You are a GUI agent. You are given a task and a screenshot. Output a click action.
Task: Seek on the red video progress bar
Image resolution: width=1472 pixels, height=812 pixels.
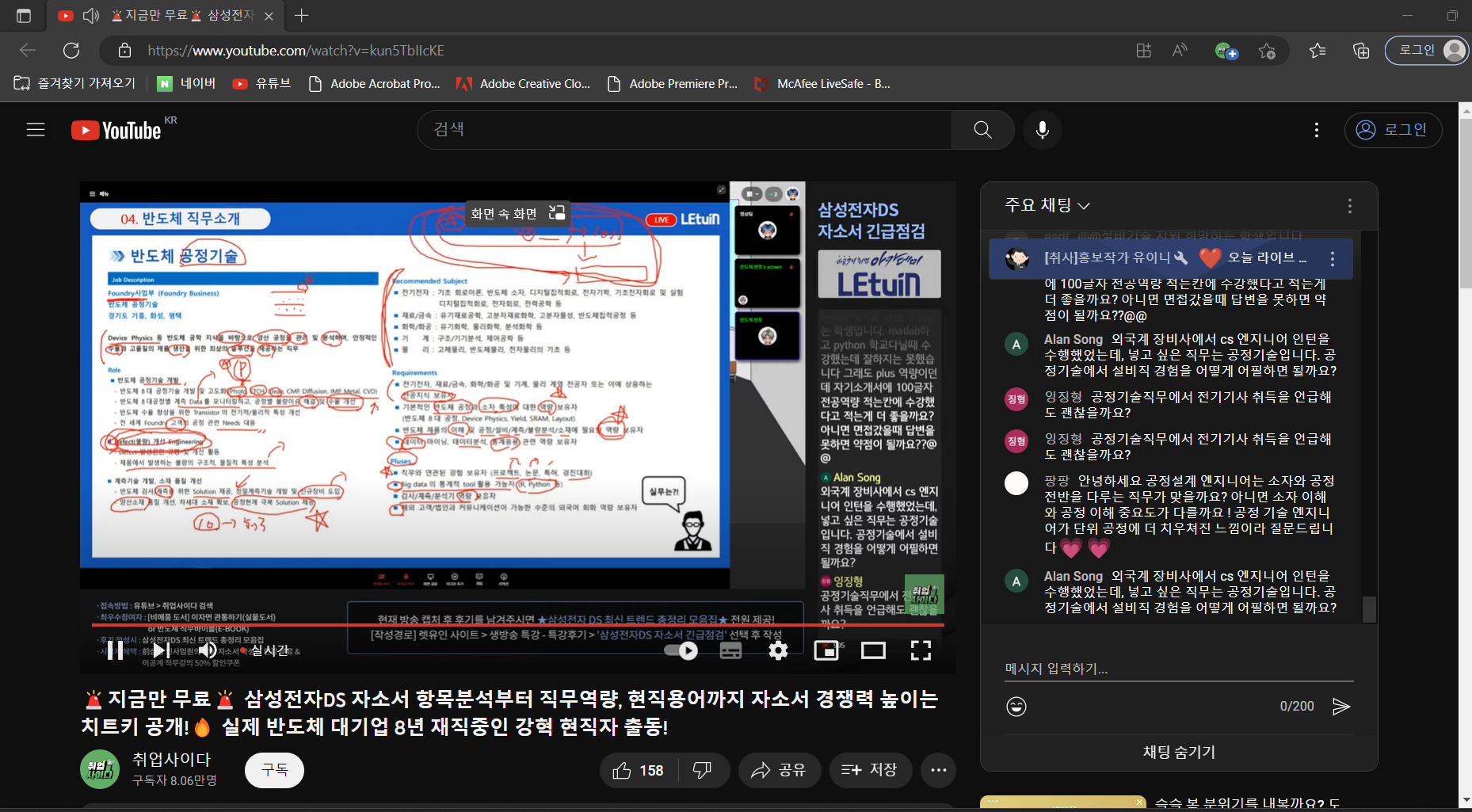coord(518,625)
